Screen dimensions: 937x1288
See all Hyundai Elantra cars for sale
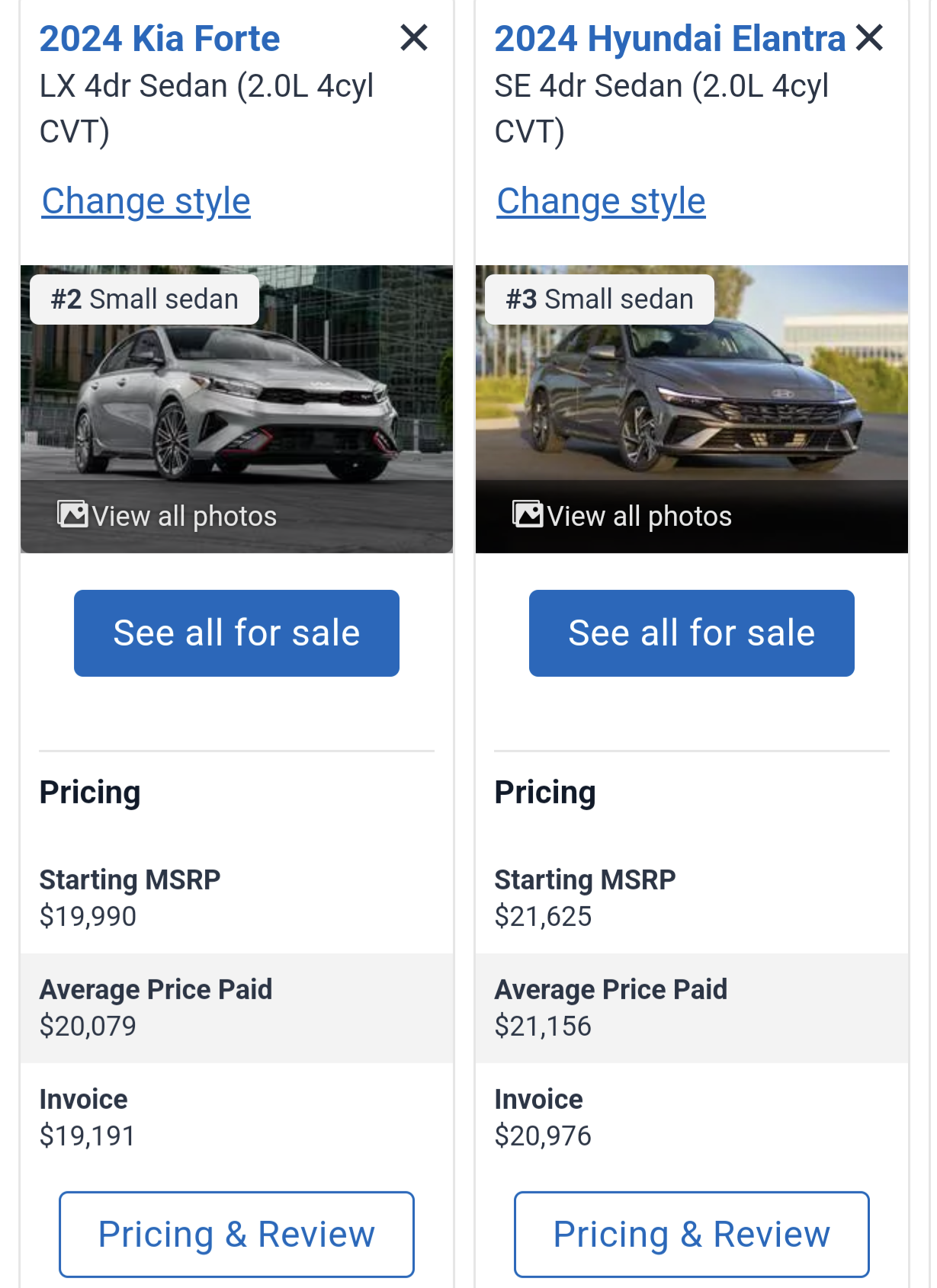click(692, 633)
